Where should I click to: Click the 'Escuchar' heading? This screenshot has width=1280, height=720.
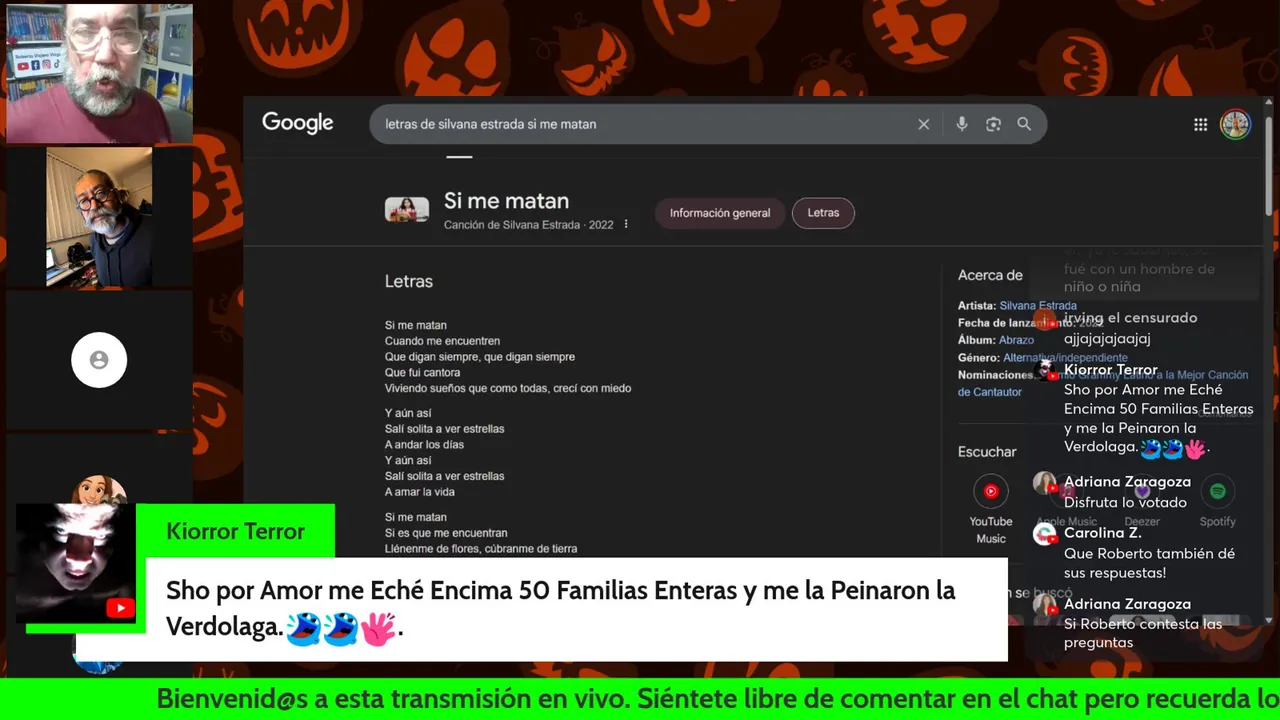point(987,452)
